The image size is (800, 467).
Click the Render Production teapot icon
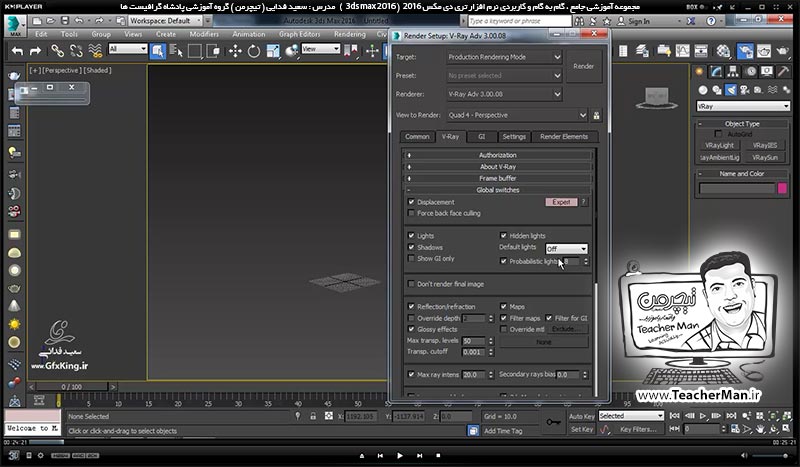[782, 51]
